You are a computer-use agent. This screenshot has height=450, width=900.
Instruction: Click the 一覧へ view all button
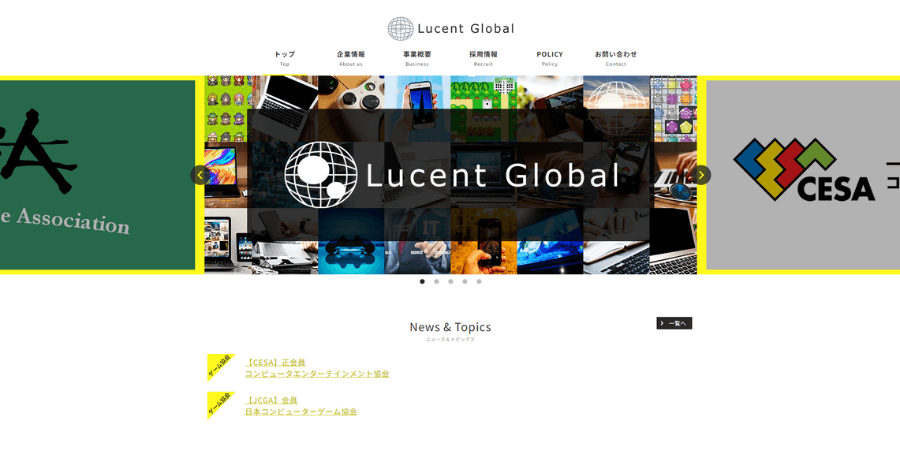pos(674,323)
